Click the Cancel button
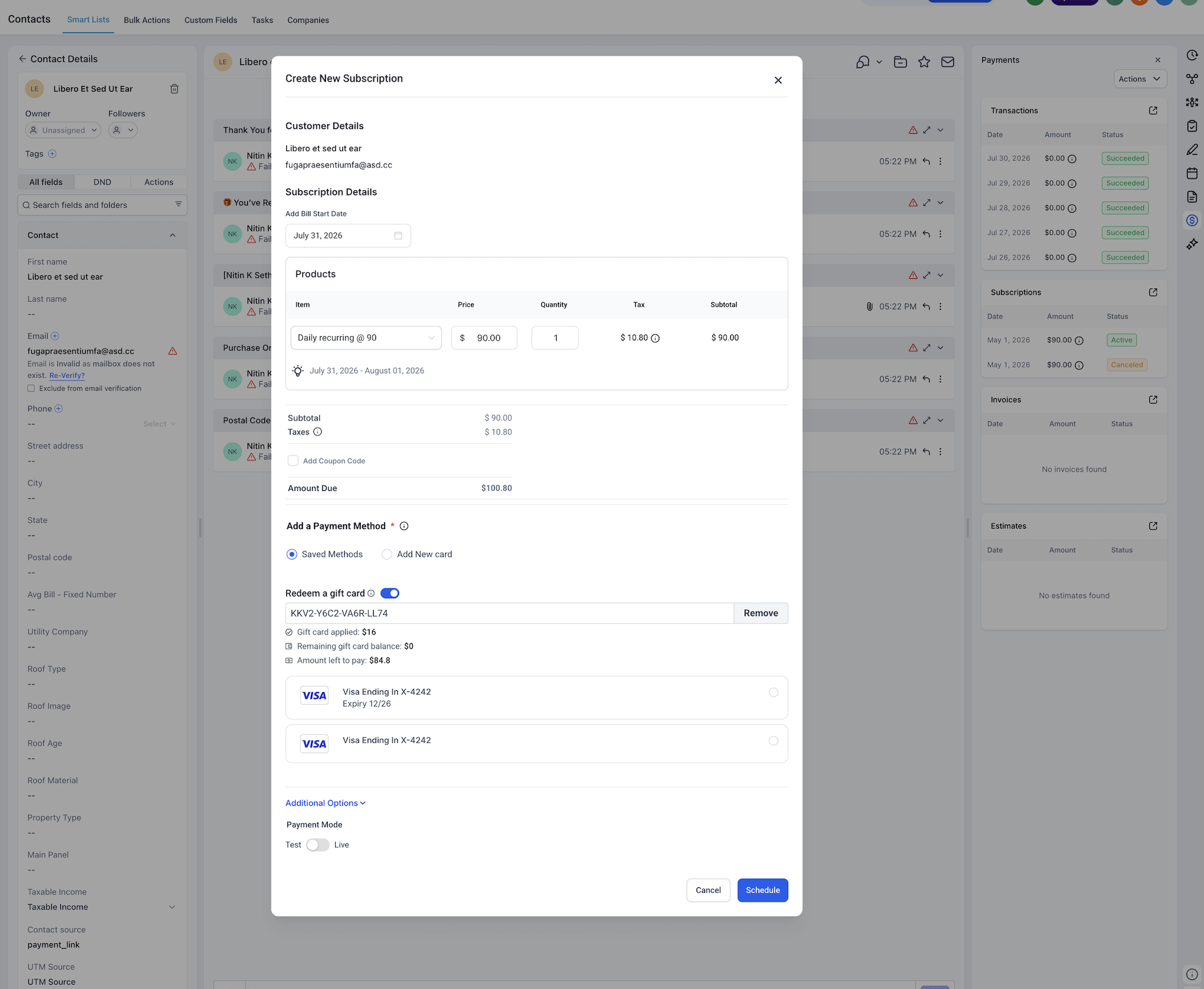Viewport: 1204px width, 989px height. (x=708, y=890)
